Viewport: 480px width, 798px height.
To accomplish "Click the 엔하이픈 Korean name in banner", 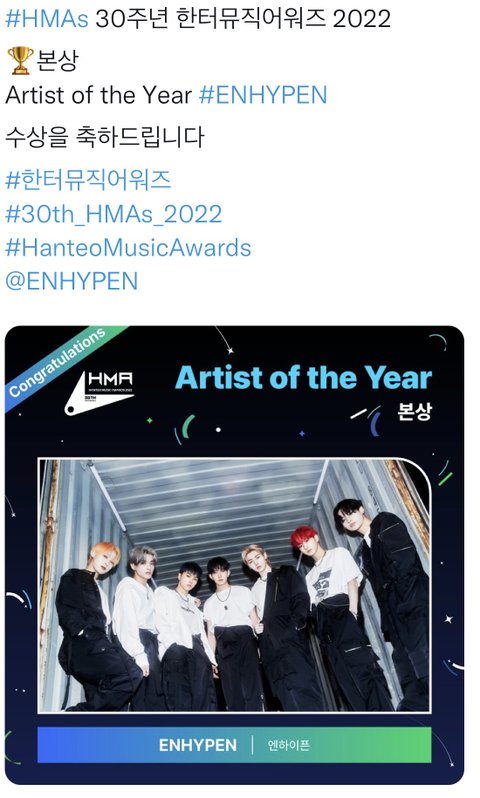I will pyautogui.click(x=289, y=745).
